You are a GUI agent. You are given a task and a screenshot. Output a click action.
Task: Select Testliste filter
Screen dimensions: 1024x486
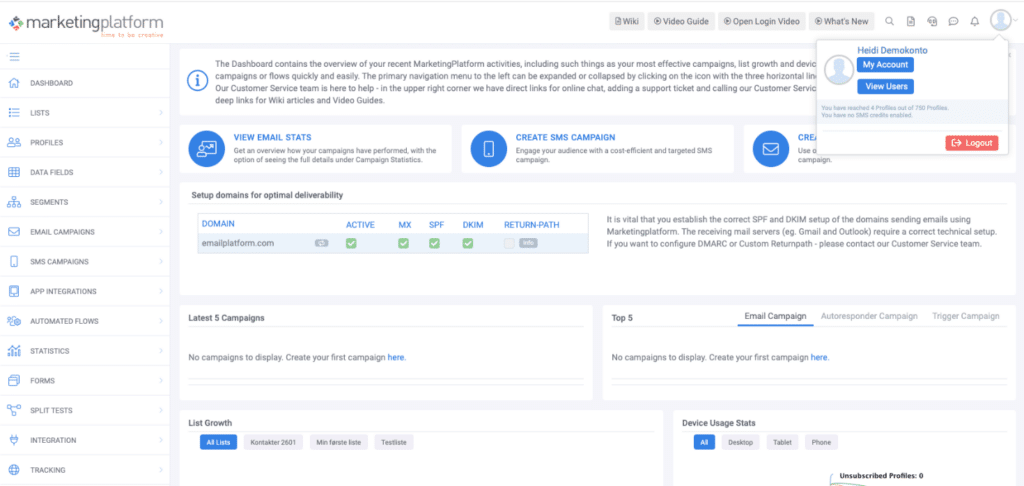[394, 442]
